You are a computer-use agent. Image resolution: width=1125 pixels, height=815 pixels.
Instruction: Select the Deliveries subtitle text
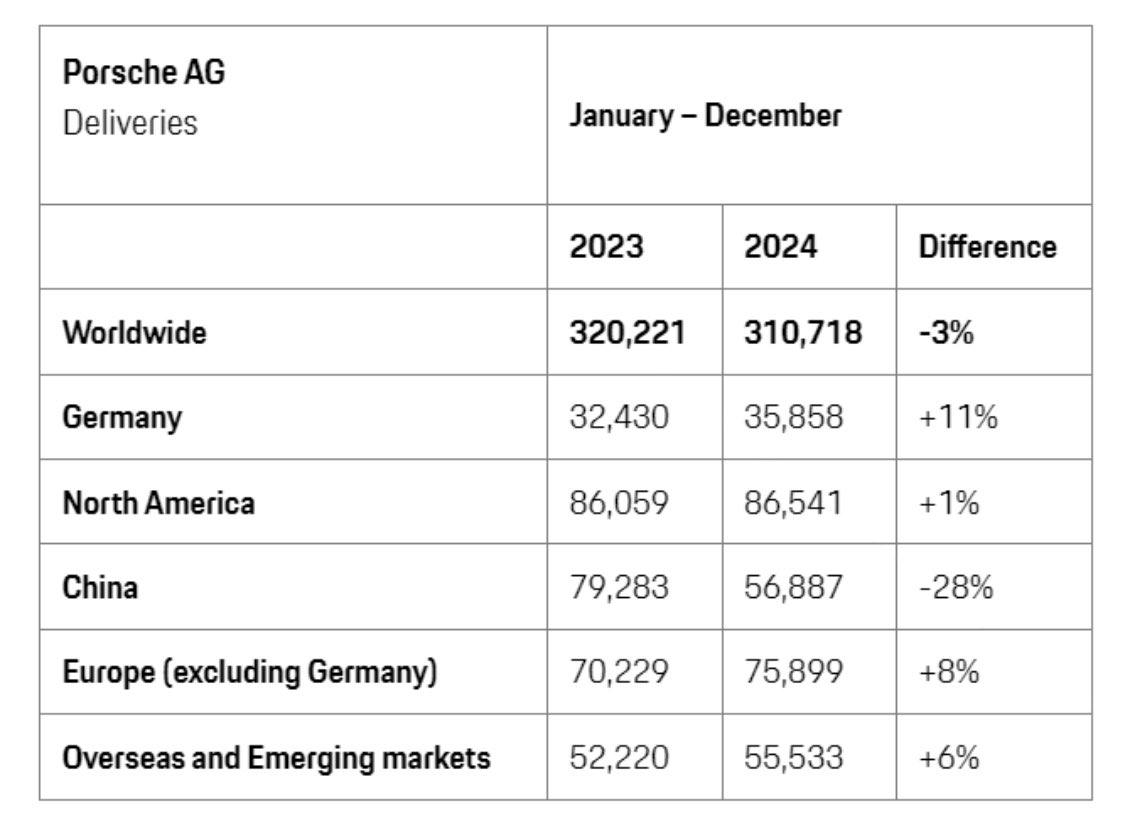click(x=130, y=123)
